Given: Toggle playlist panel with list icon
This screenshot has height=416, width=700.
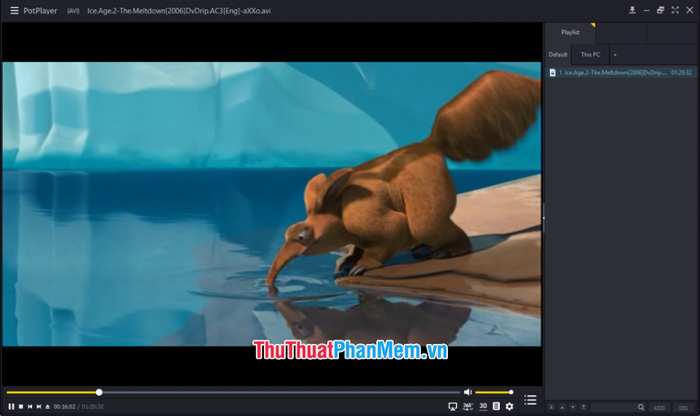Looking at the screenshot, I should point(530,399).
